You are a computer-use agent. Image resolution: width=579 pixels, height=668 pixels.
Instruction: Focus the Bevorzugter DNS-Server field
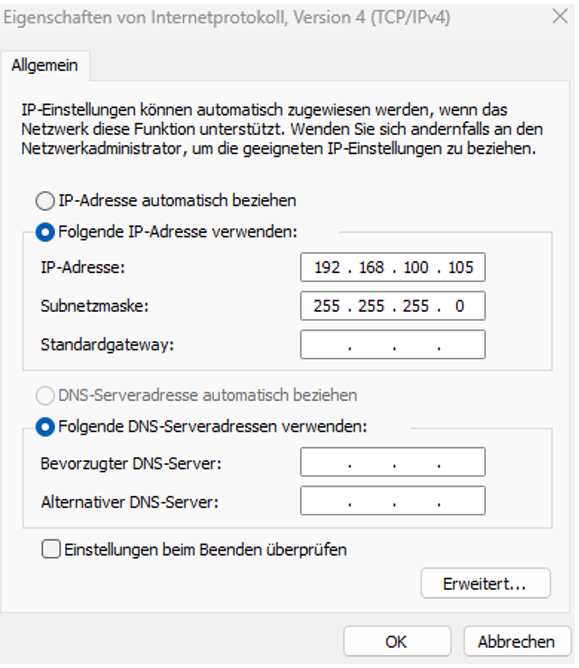coord(392,462)
